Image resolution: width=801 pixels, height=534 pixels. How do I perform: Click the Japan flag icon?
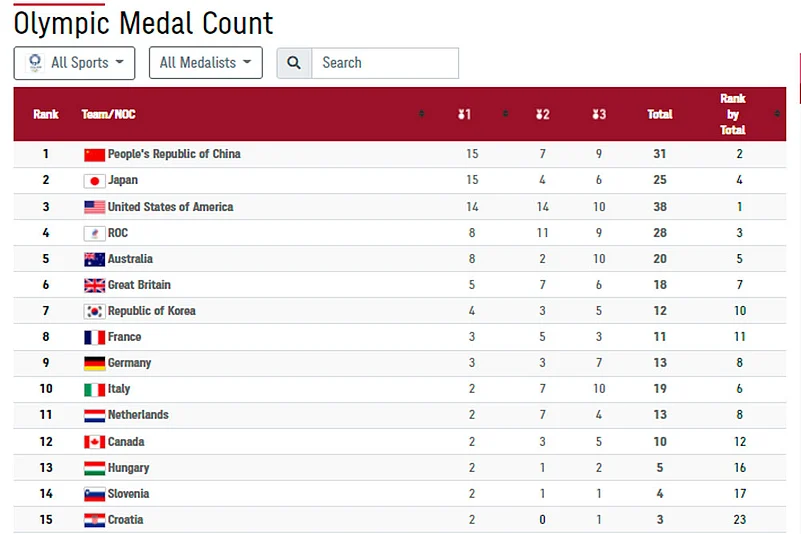[94, 181]
